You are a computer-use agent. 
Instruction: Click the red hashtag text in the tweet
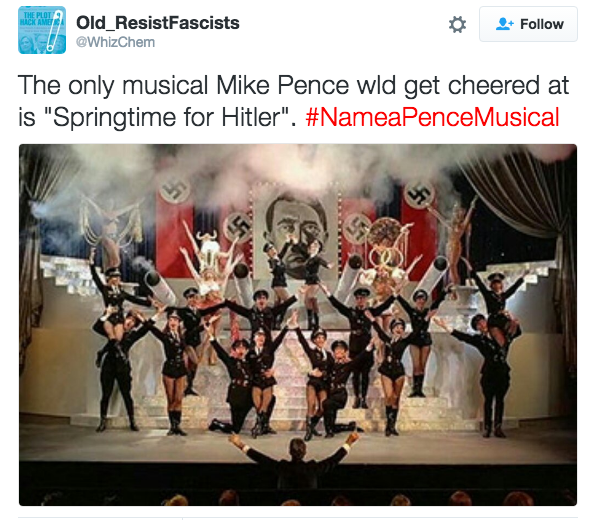click(432, 117)
